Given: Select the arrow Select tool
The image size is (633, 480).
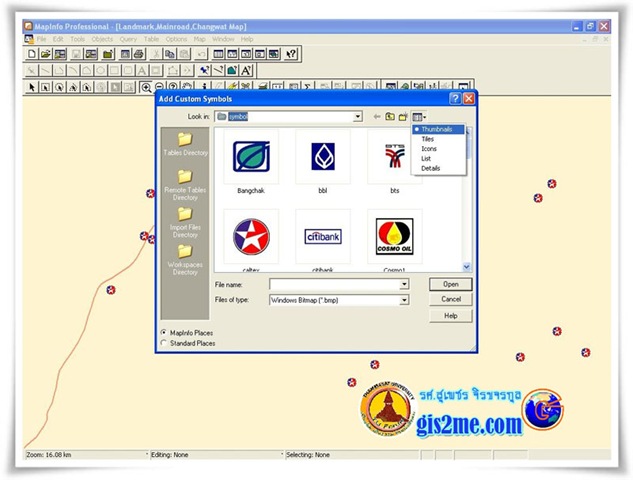Looking at the screenshot, I should [x=32, y=87].
